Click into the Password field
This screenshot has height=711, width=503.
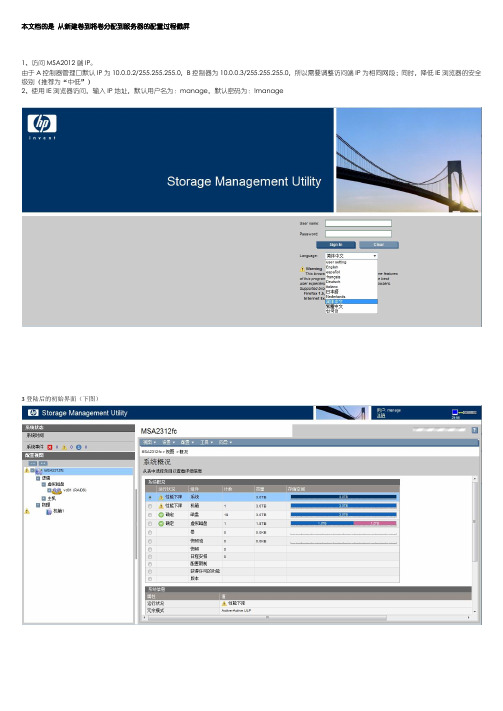[358, 234]
